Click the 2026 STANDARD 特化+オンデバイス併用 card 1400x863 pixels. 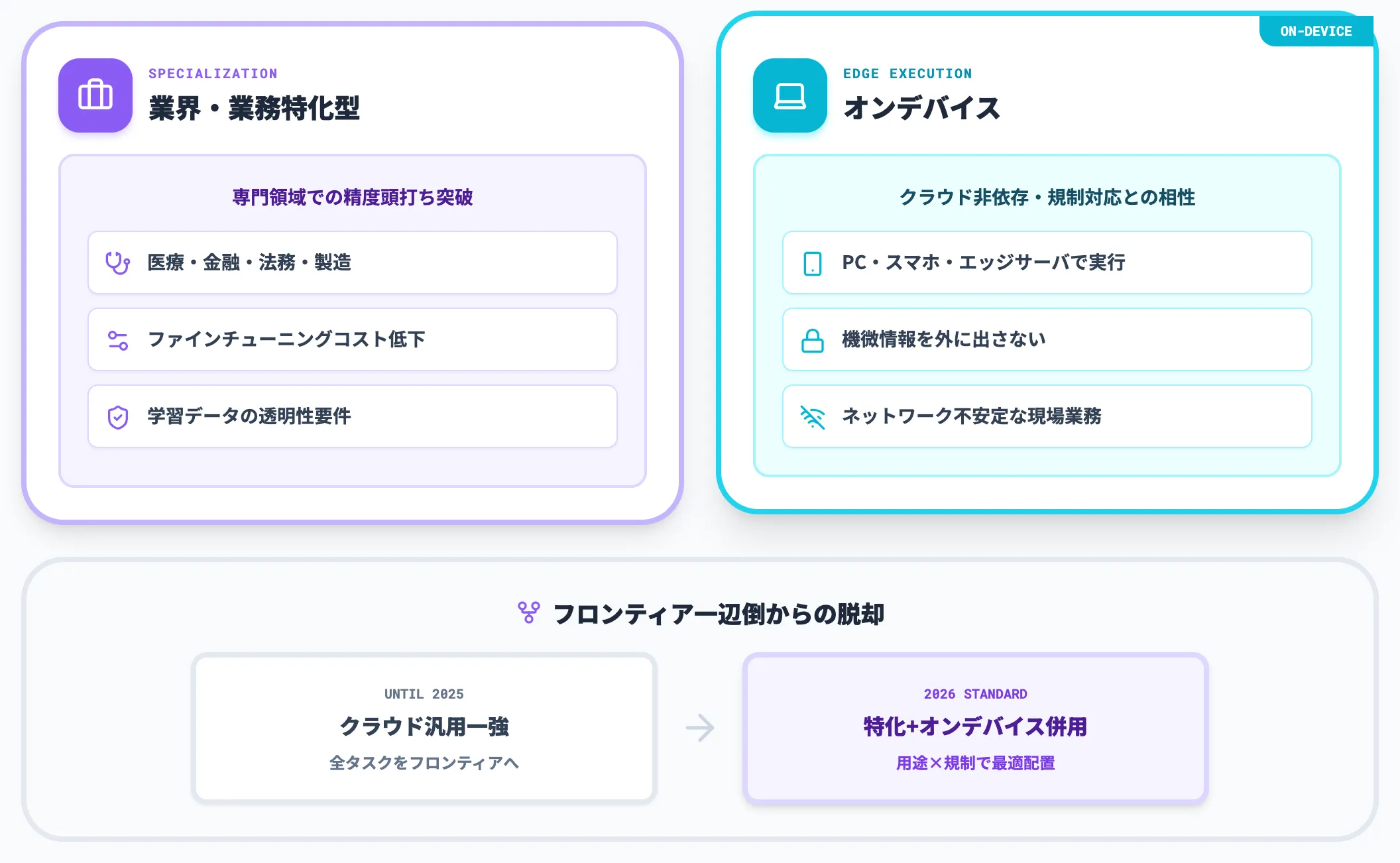tap(976, 728)
